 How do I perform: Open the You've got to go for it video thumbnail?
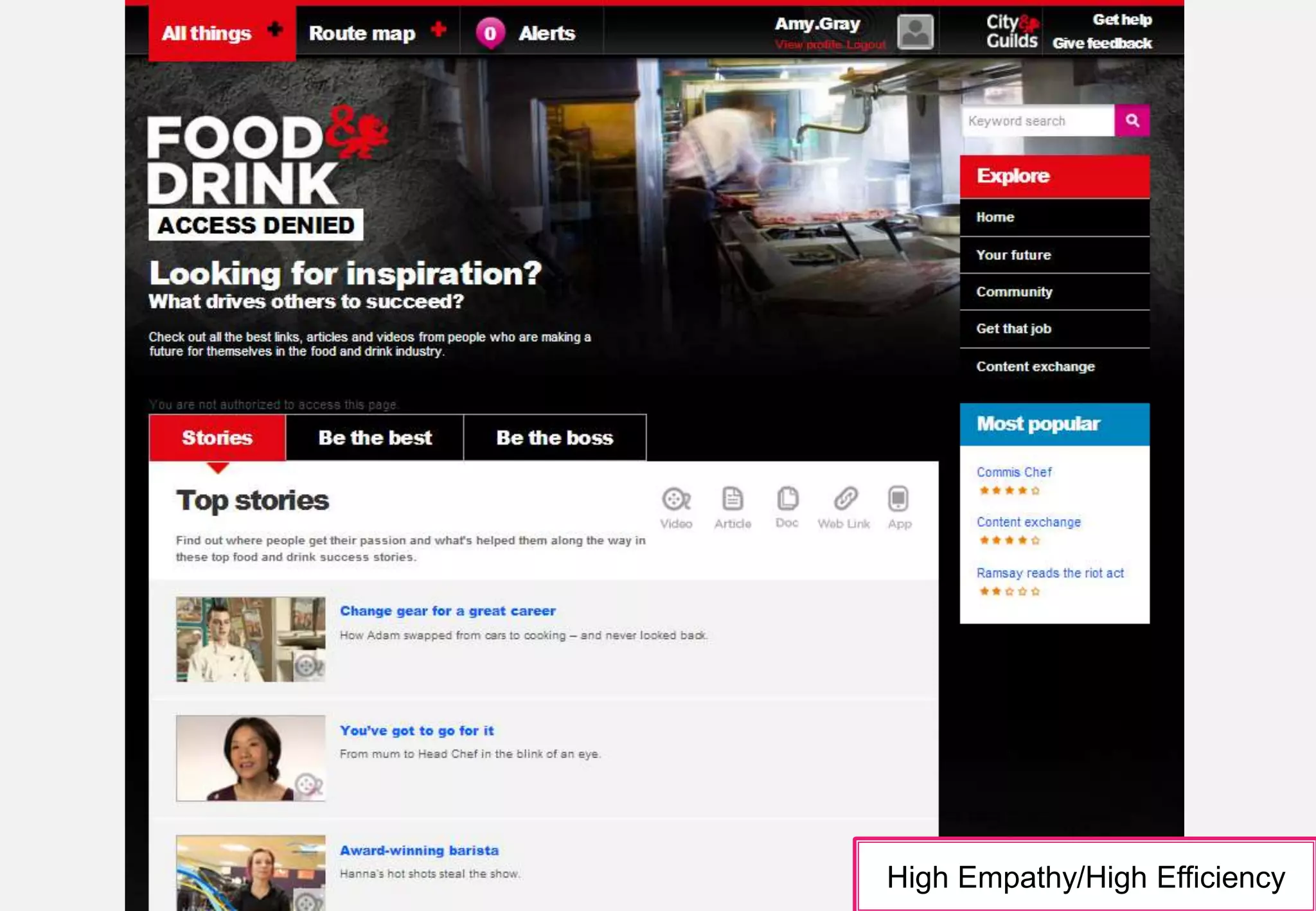tap(251, 758)
